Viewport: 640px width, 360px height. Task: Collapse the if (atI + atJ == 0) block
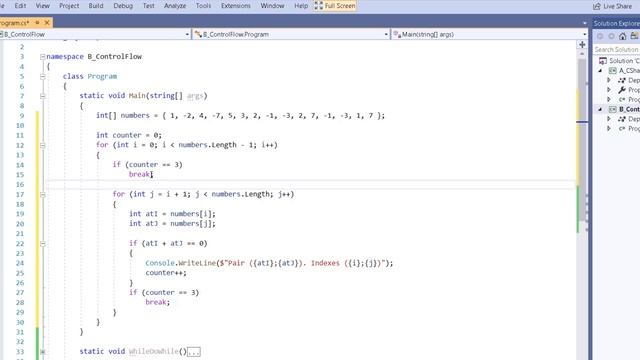click(42, 244)
